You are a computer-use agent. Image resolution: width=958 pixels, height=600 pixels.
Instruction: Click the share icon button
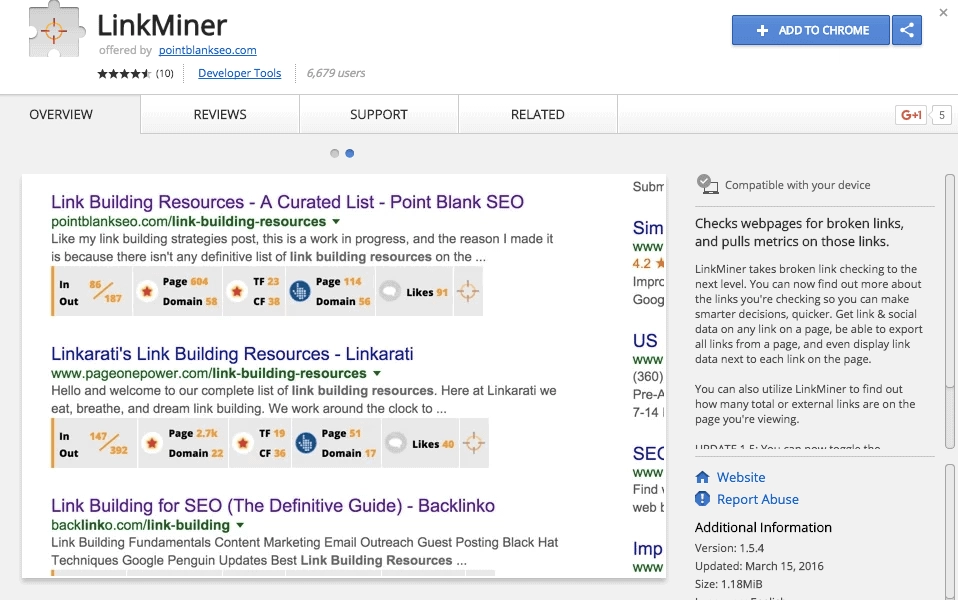(x=907, y=30)
